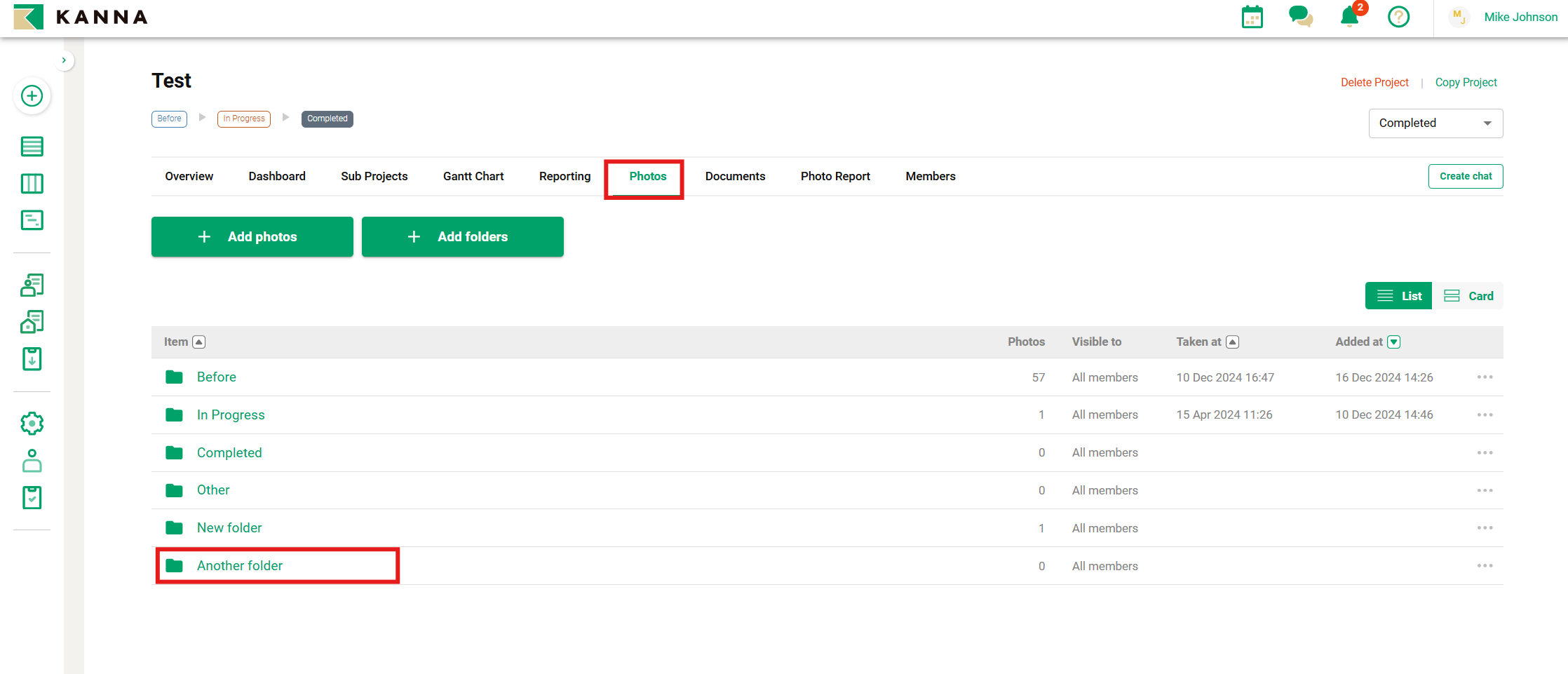Click the Add photos button
1568x674 pixels.
click(x=252, y=237)
